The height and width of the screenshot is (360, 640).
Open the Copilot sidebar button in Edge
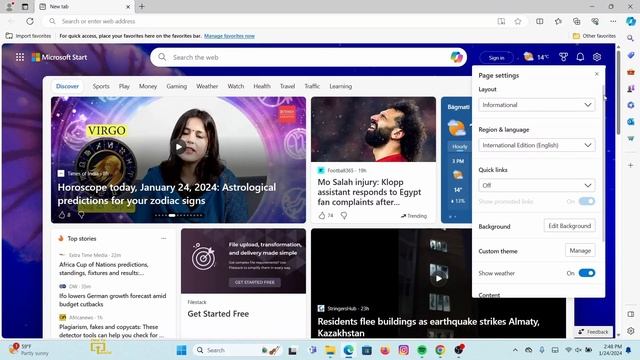tap(631, 21)
